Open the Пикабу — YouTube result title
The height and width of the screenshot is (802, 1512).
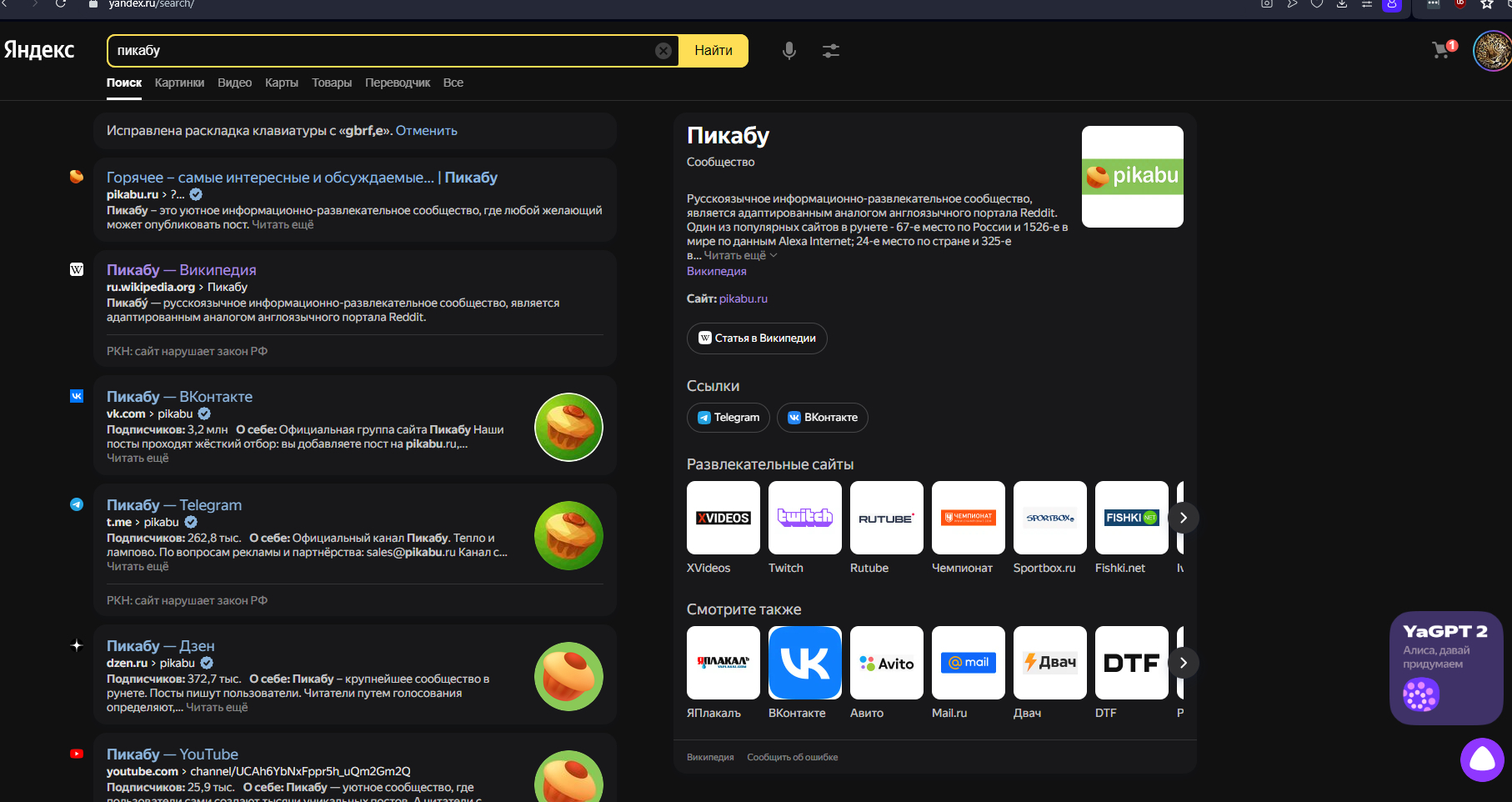[173, 754]
